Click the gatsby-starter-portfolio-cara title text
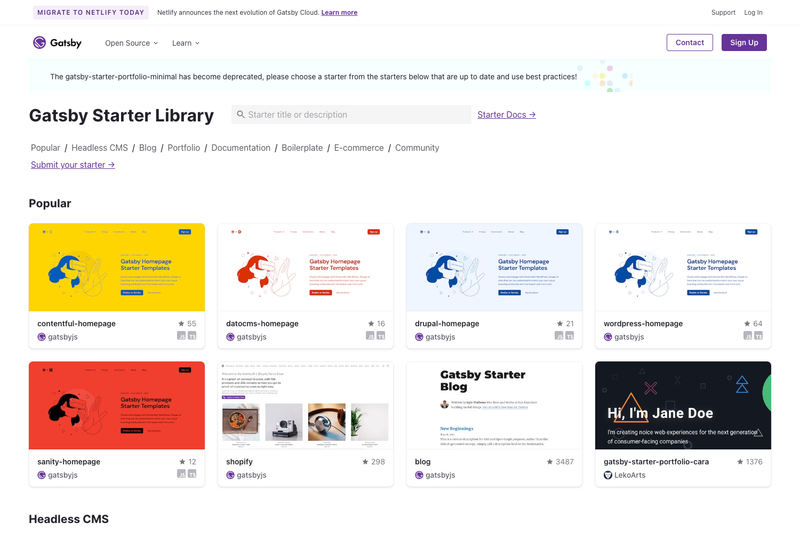The height and width of the screenshot is (533, 800). (x=656, y=462)
